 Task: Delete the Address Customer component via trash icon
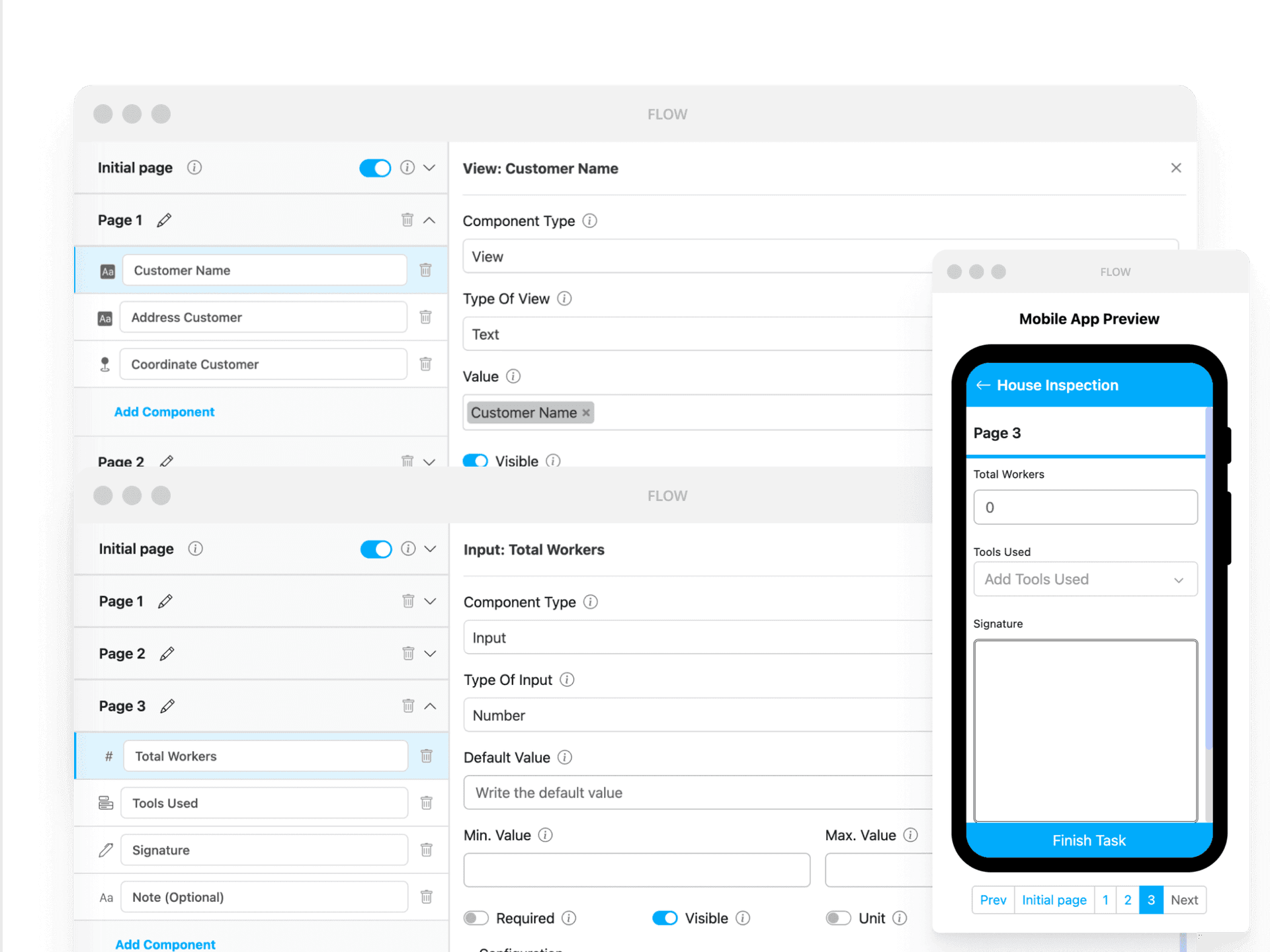pos(425,317)
